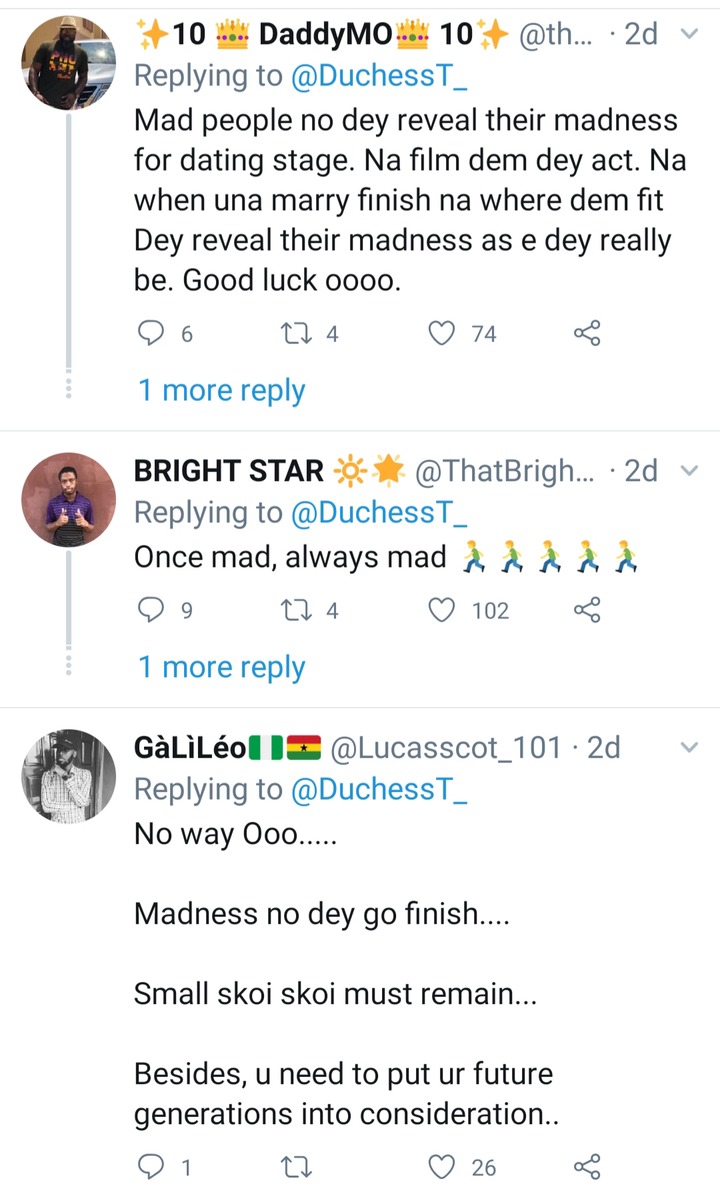Share BRIGHT STAR's tweet using share icon
The image size is (720, 1199).
click(587, 610)
